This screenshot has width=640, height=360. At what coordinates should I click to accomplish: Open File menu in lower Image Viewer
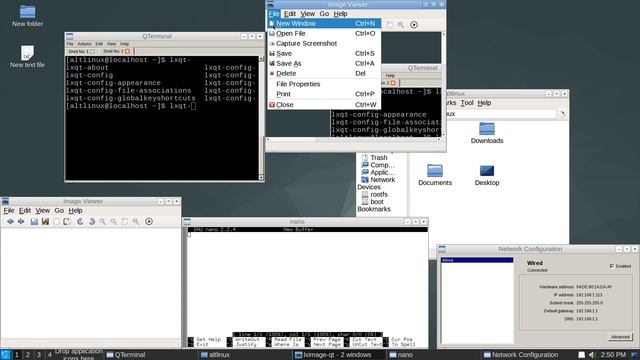(x=9, y=211)
